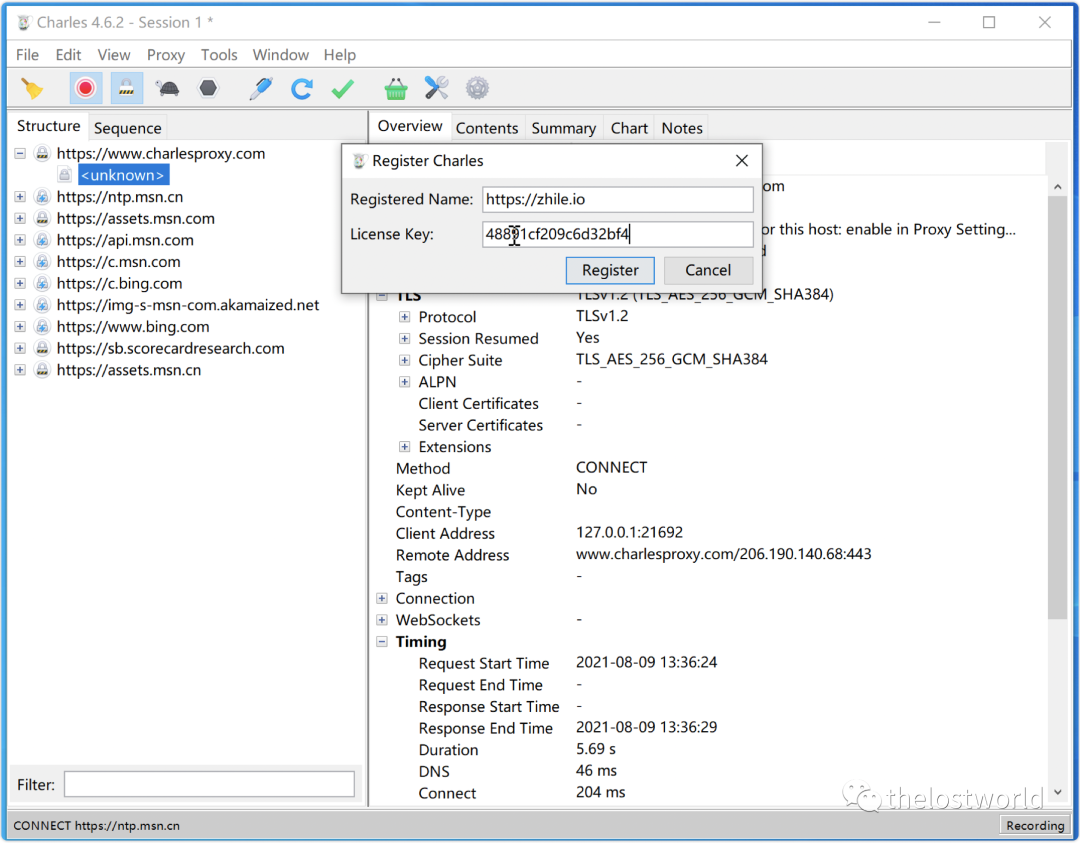The height and width of the screenshot is (844, 1080).
Task: Toggle throttling with the turtle icon
Action: click(167, 88)
